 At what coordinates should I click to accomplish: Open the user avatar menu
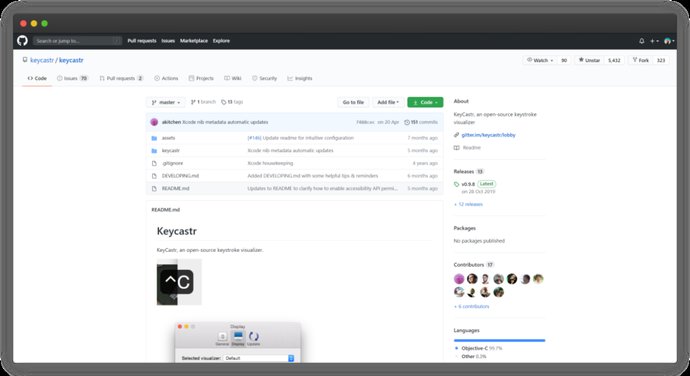669,41
